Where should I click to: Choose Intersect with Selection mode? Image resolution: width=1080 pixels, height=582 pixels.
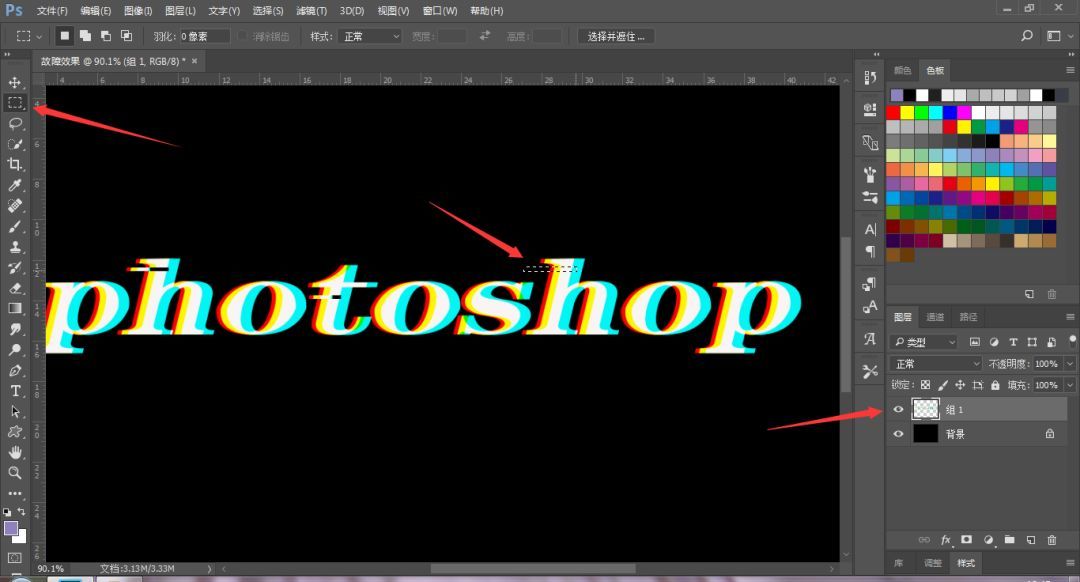click(127, 36)
